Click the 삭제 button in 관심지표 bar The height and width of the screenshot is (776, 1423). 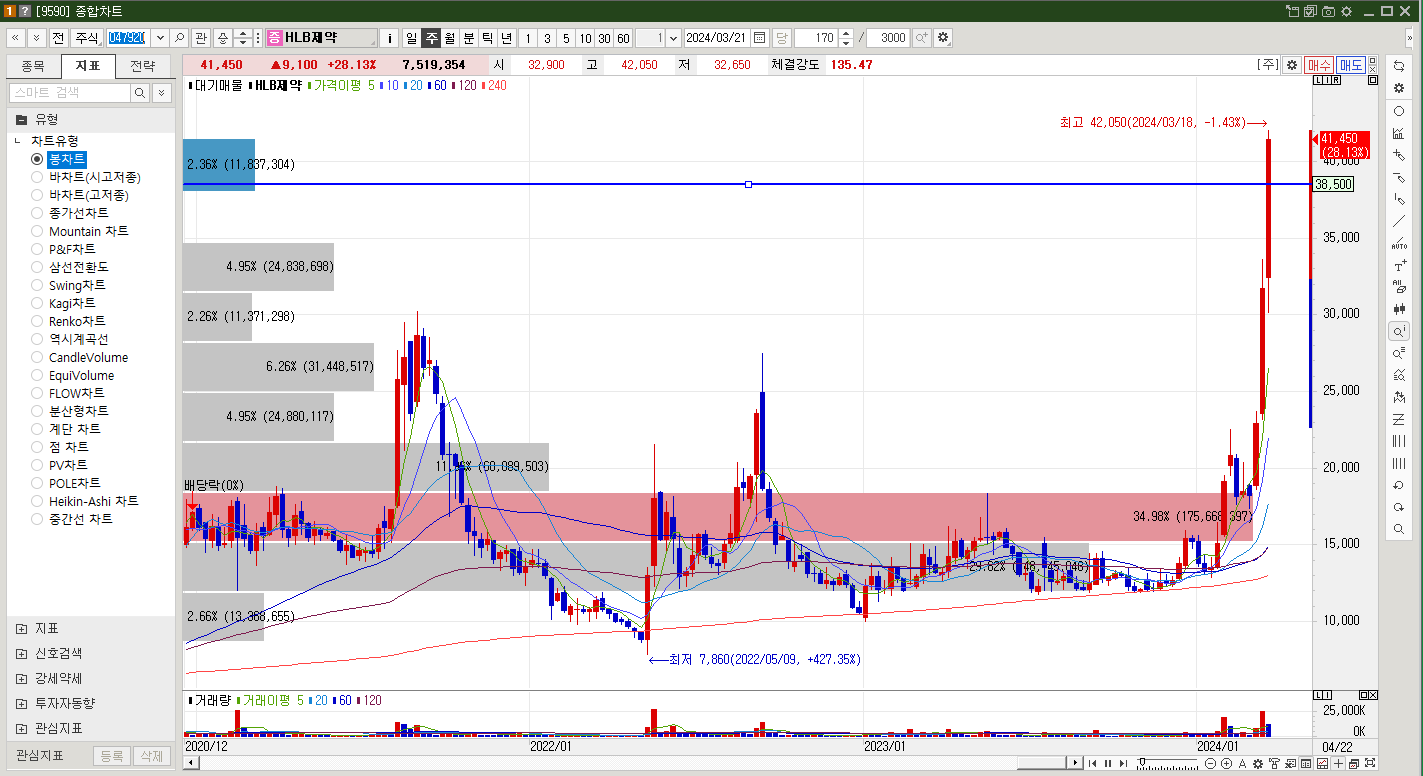point(151,757)
